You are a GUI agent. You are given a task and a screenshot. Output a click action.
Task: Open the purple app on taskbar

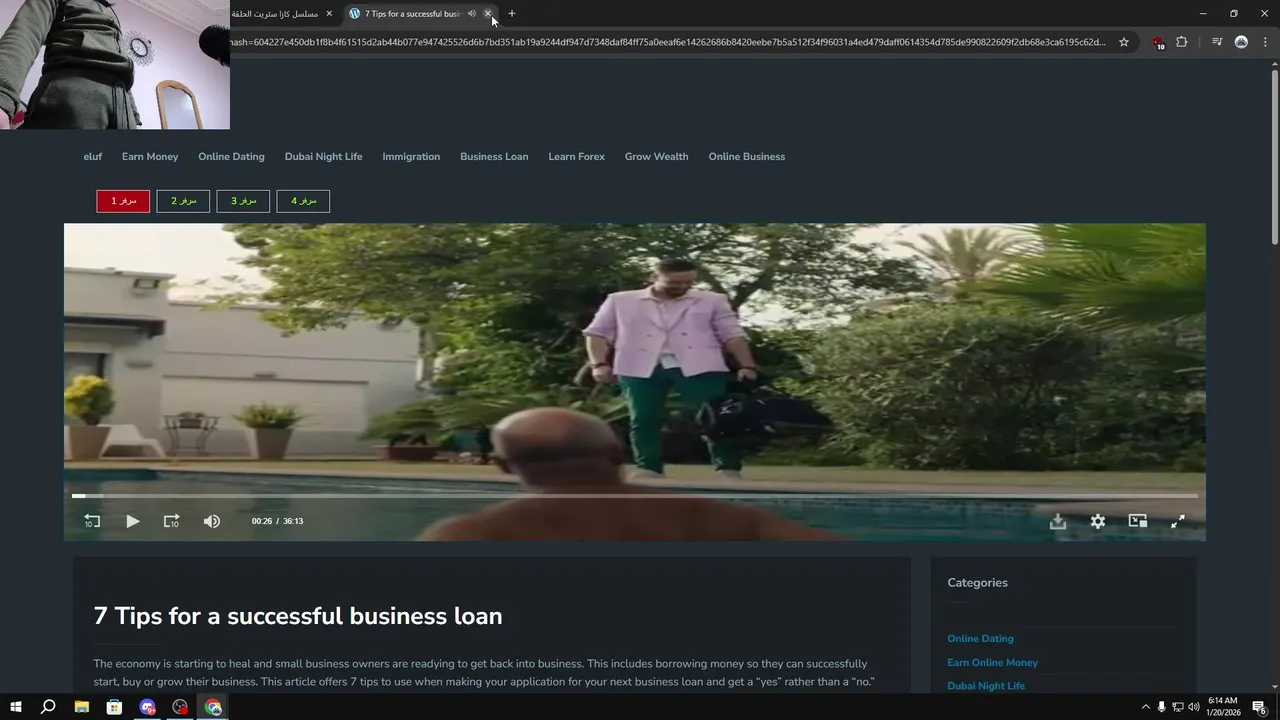(x=148, y=707)
